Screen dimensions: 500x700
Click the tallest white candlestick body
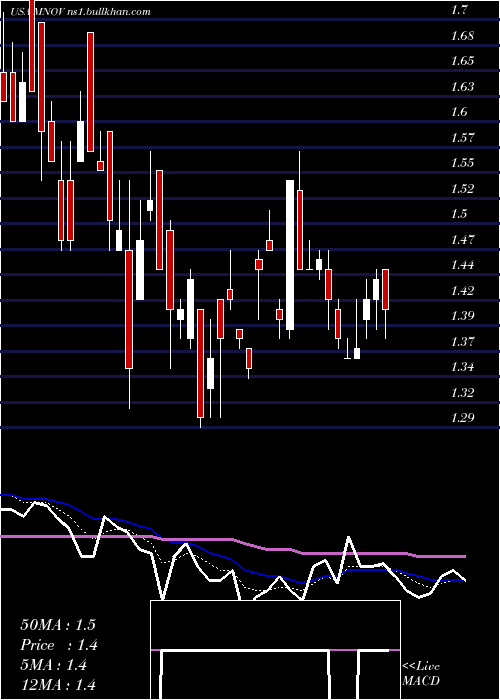coord(290,255)
